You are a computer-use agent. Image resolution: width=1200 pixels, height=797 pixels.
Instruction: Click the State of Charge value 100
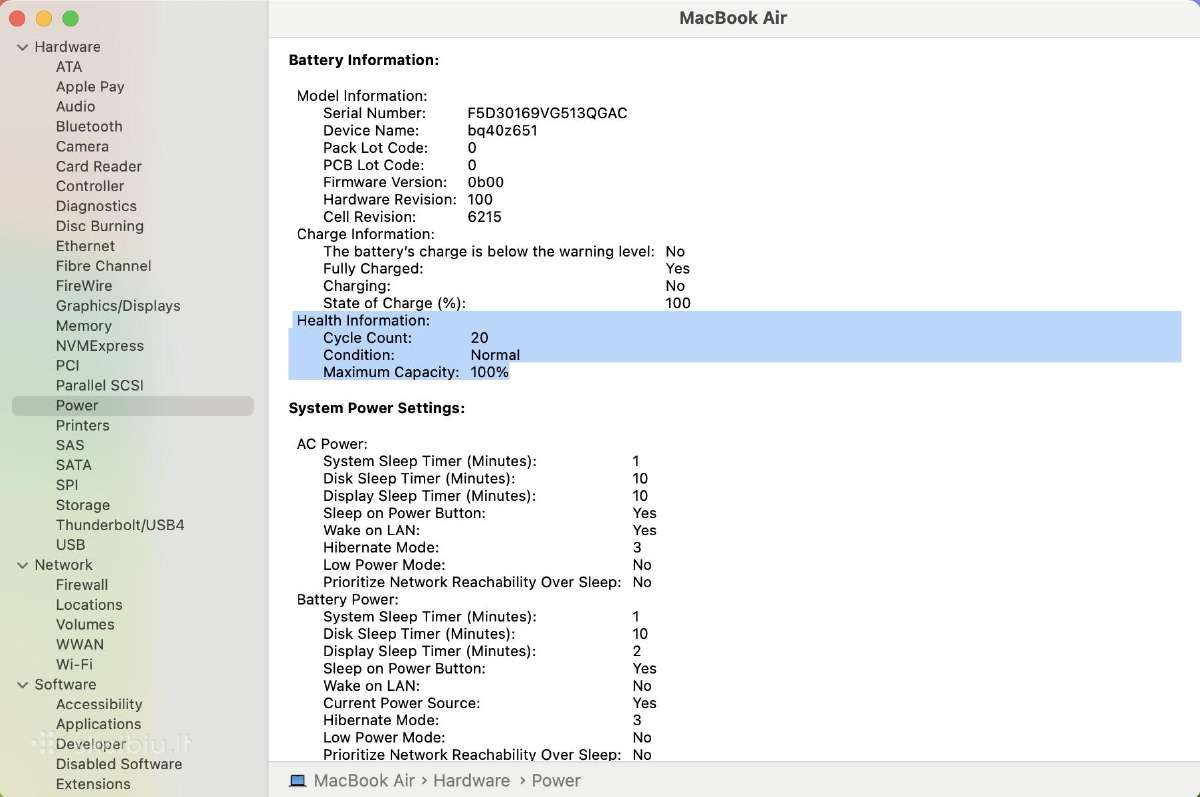click(x=678, y=304)
